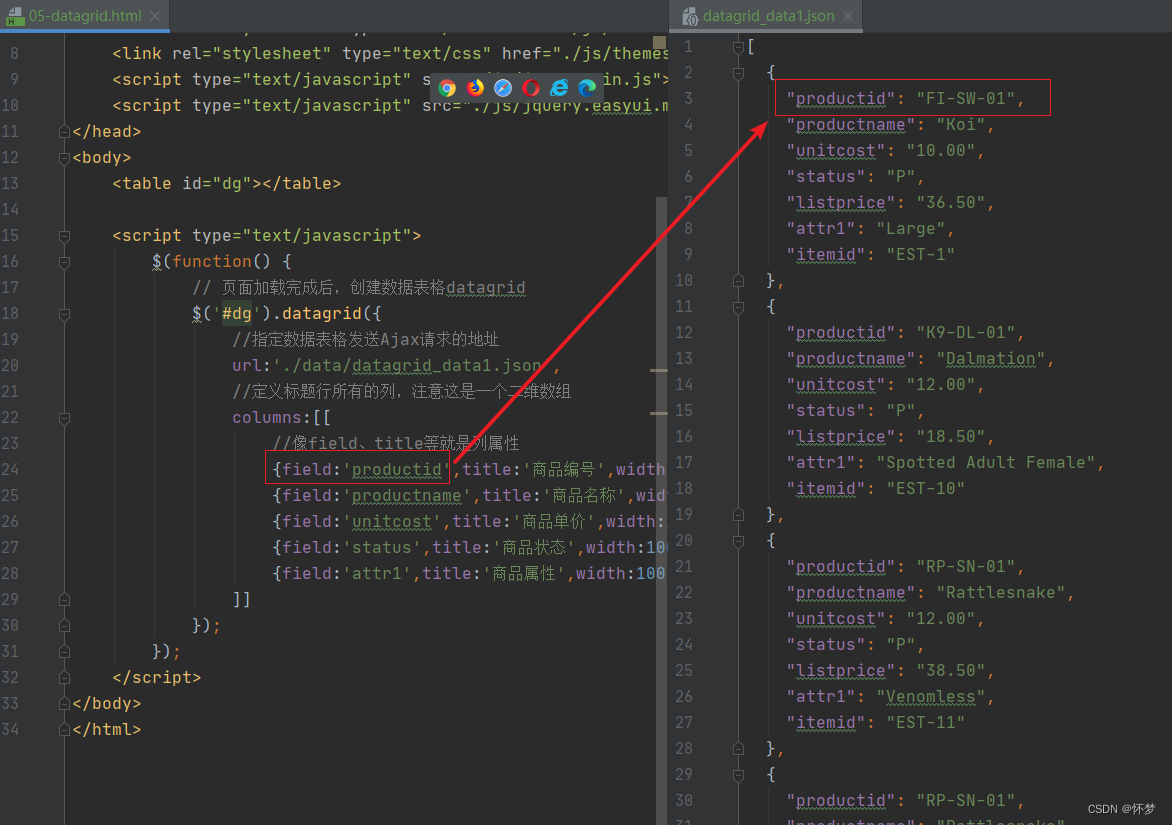Close the 05-datagrid.html tab
1172x825 pixels.
tap(155, 16)
